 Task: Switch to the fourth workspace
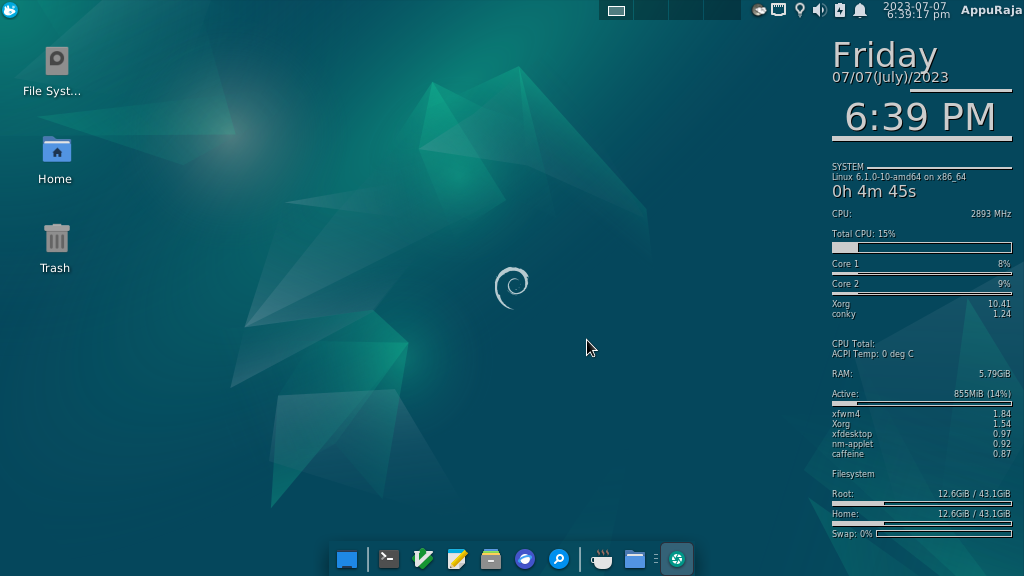[722, 10]
